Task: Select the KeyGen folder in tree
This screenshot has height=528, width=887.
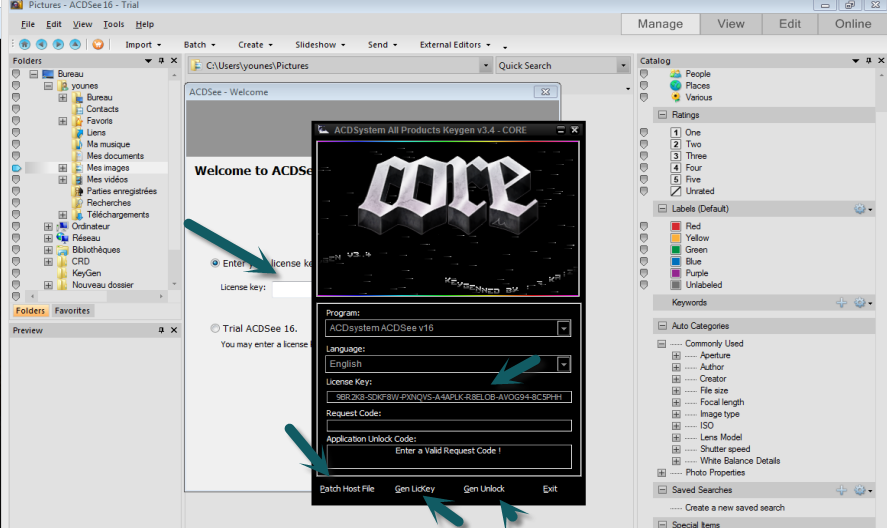Action: click(x=86, y=273)
